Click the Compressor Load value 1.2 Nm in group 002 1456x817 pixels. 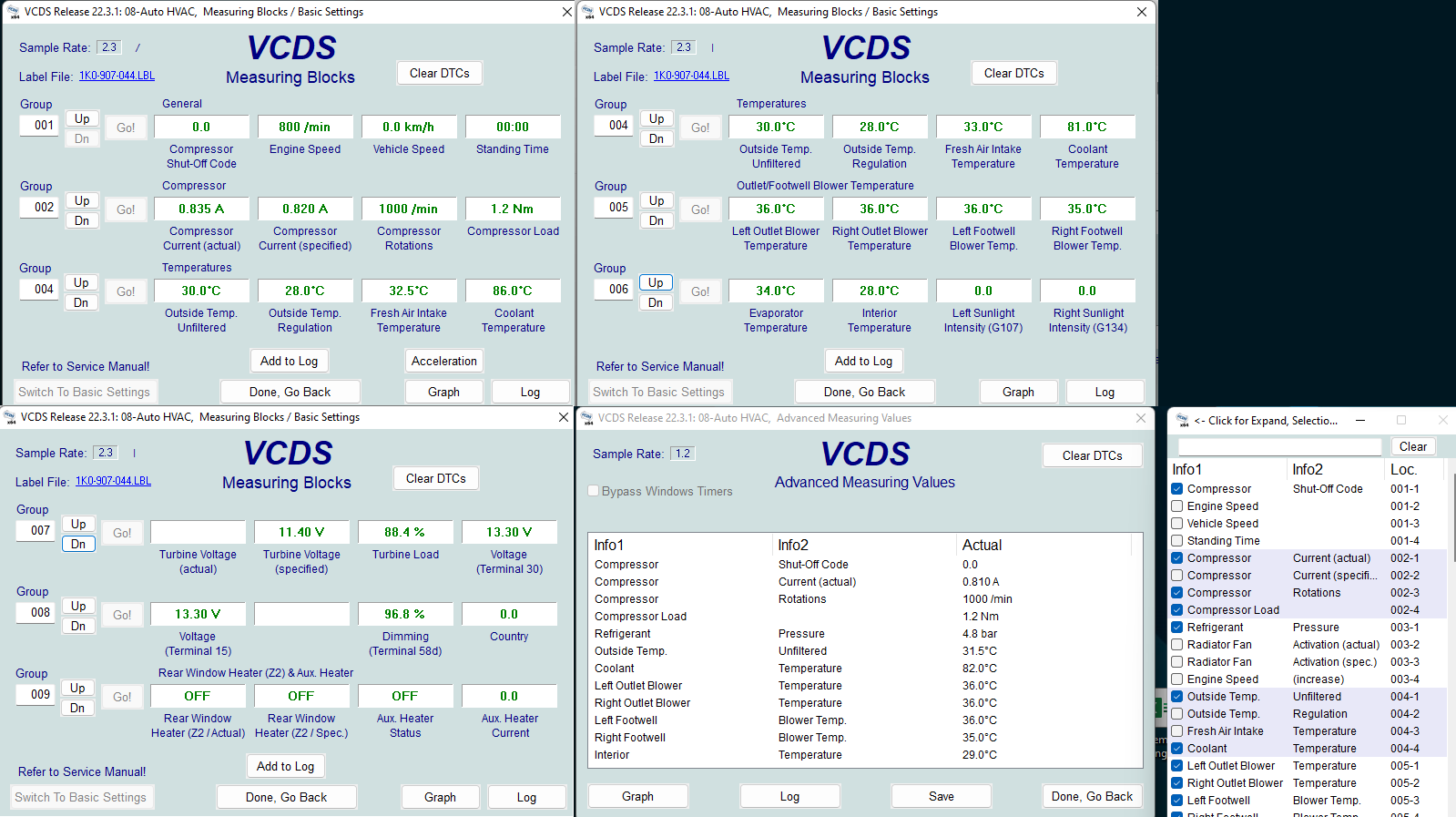513,209
